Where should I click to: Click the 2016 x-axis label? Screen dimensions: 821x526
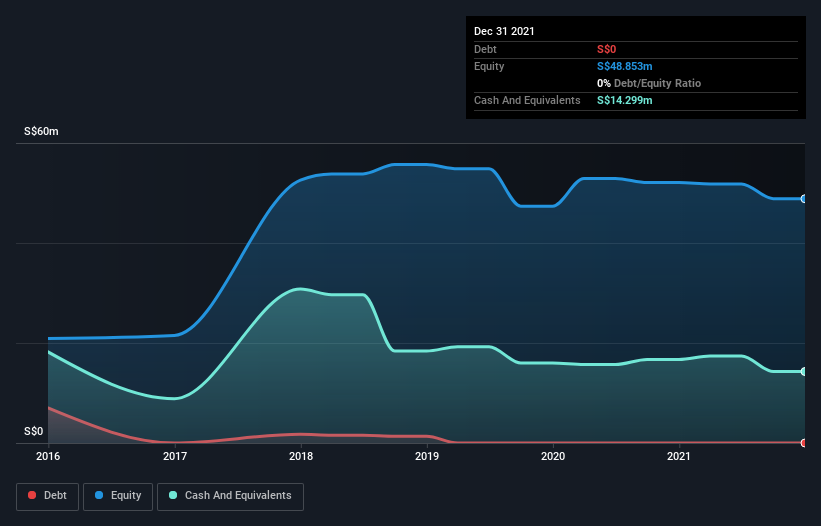tap(48, 456)
